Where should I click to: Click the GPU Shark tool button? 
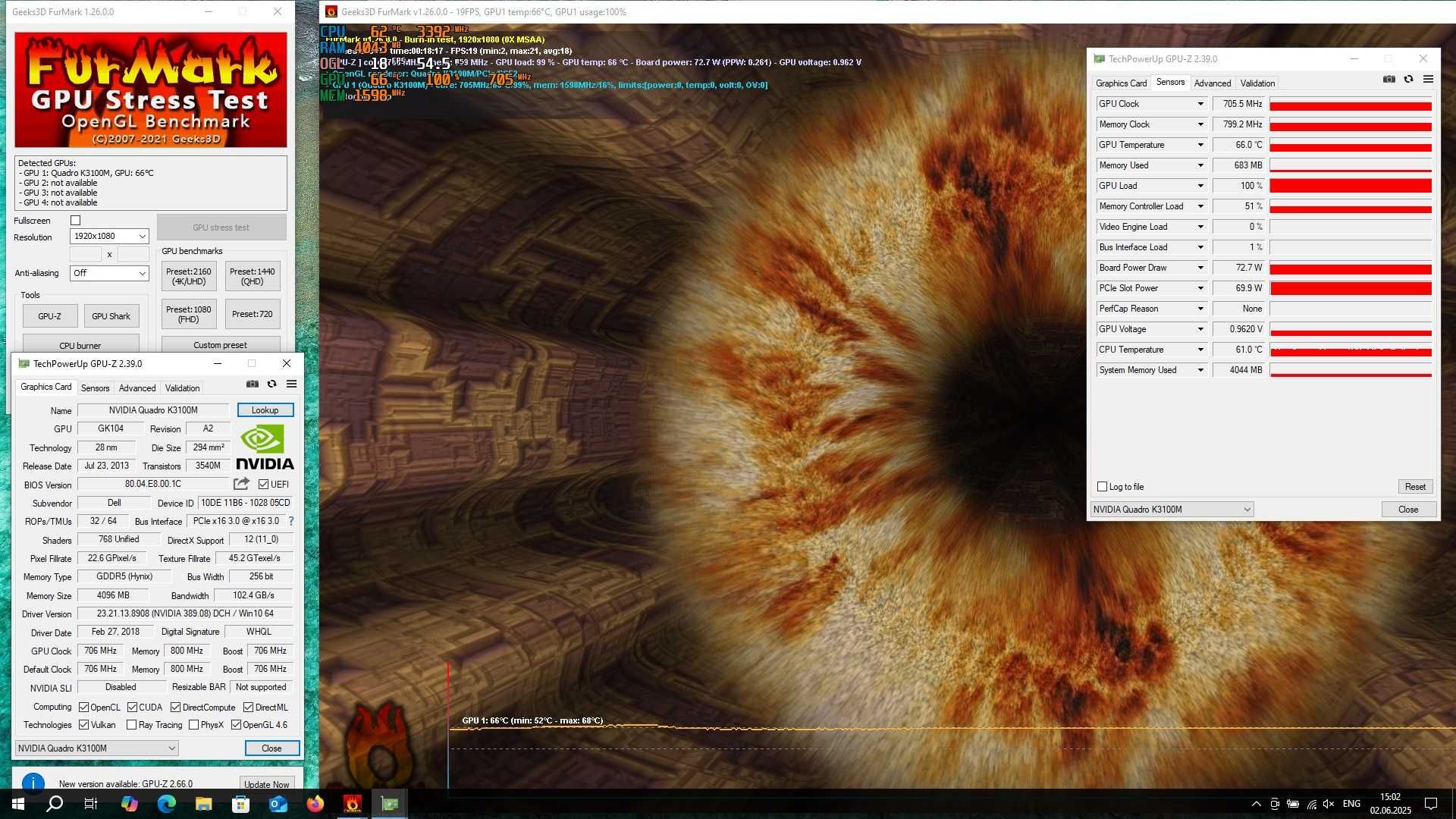click(111, 316)
